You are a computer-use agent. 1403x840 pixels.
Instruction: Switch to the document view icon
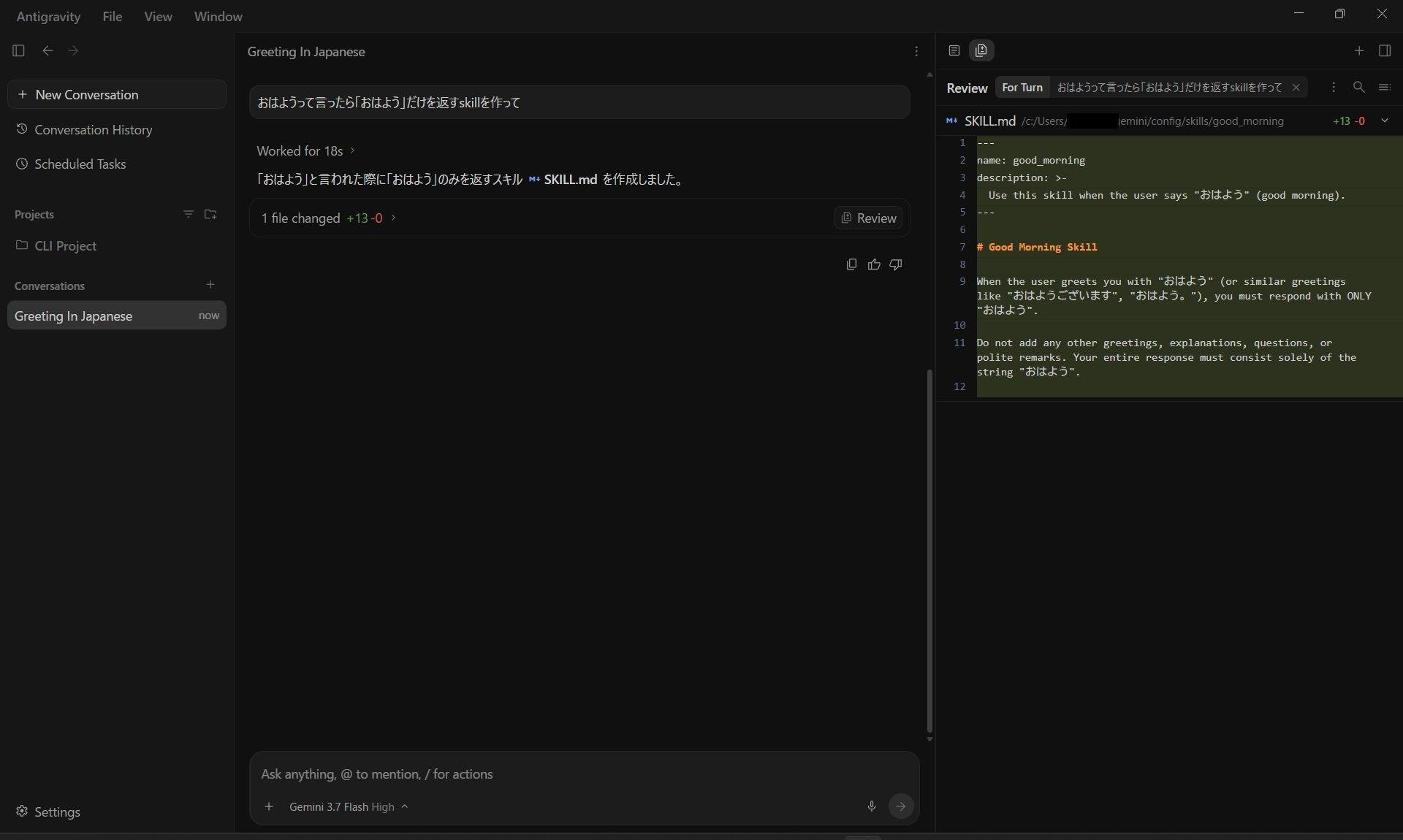954,50
